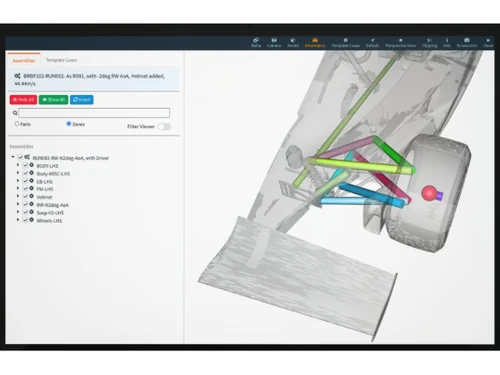Click the gear icon next to Helmet

click(x=32, y=196)
